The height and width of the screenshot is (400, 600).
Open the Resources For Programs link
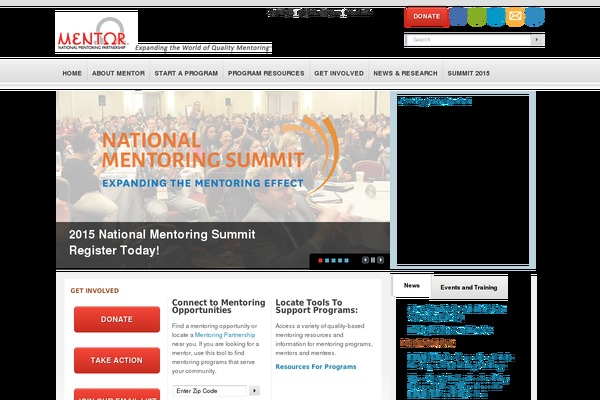click(x=316, y=367)
